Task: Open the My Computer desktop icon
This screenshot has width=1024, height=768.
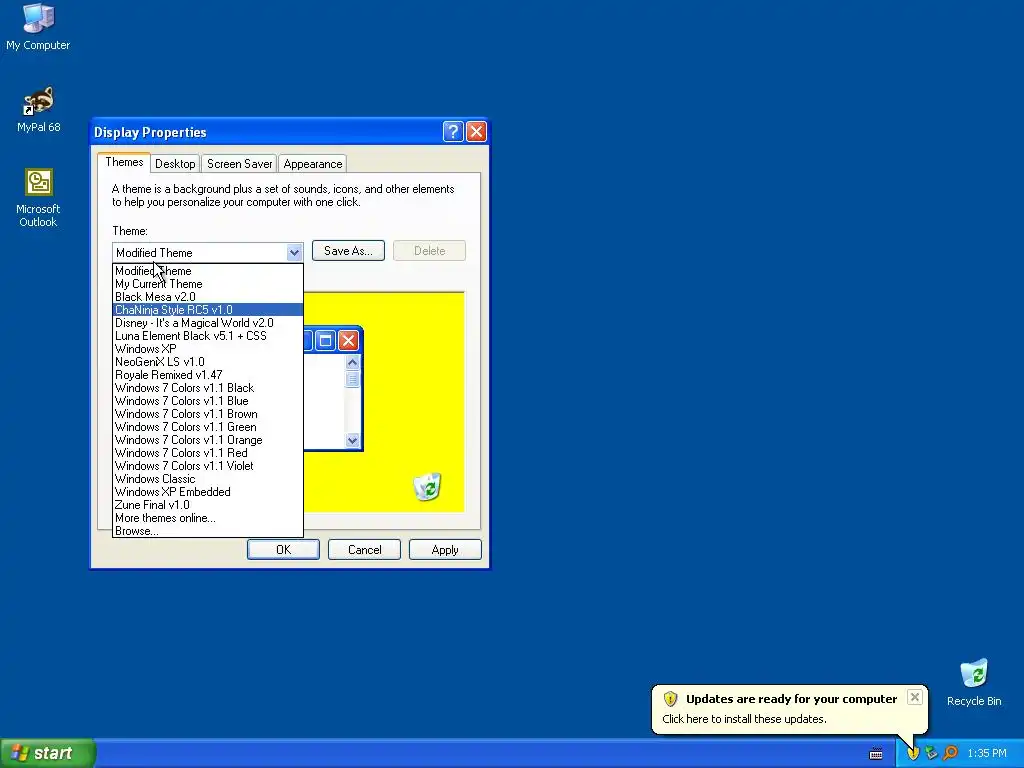Action: 38,27
